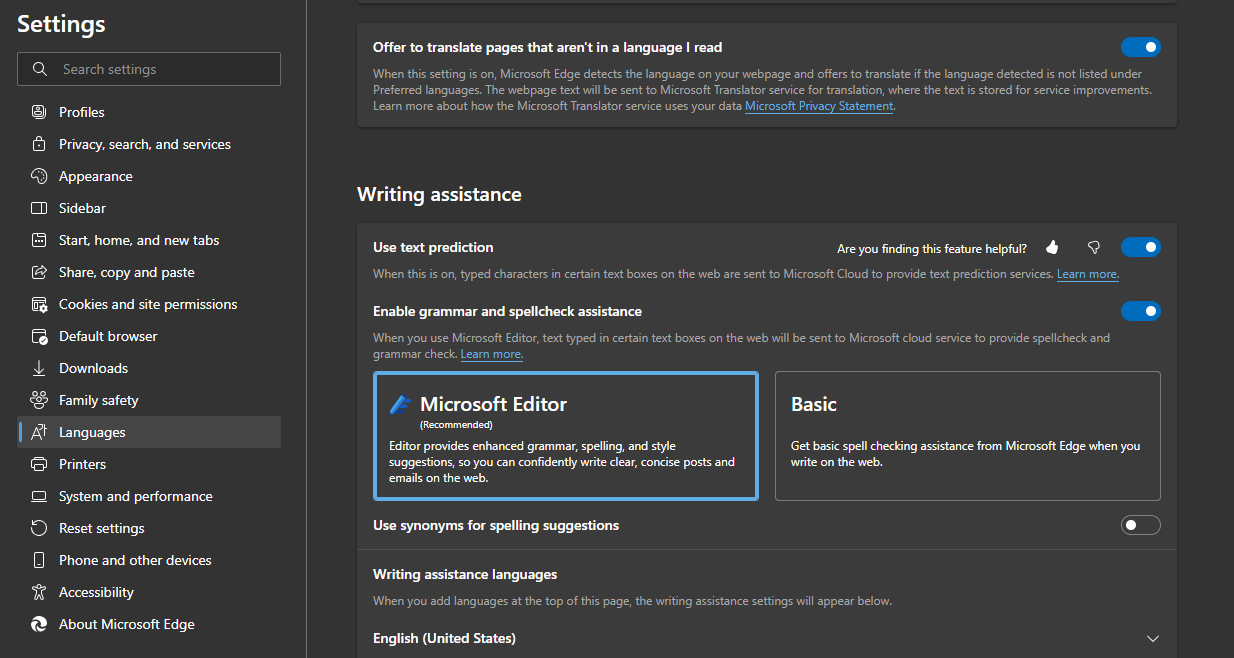Image resolution: width=1234 pixels, height=658 pixels.
Task: Click the Privacy lock icon
Action: click(39, 144)
